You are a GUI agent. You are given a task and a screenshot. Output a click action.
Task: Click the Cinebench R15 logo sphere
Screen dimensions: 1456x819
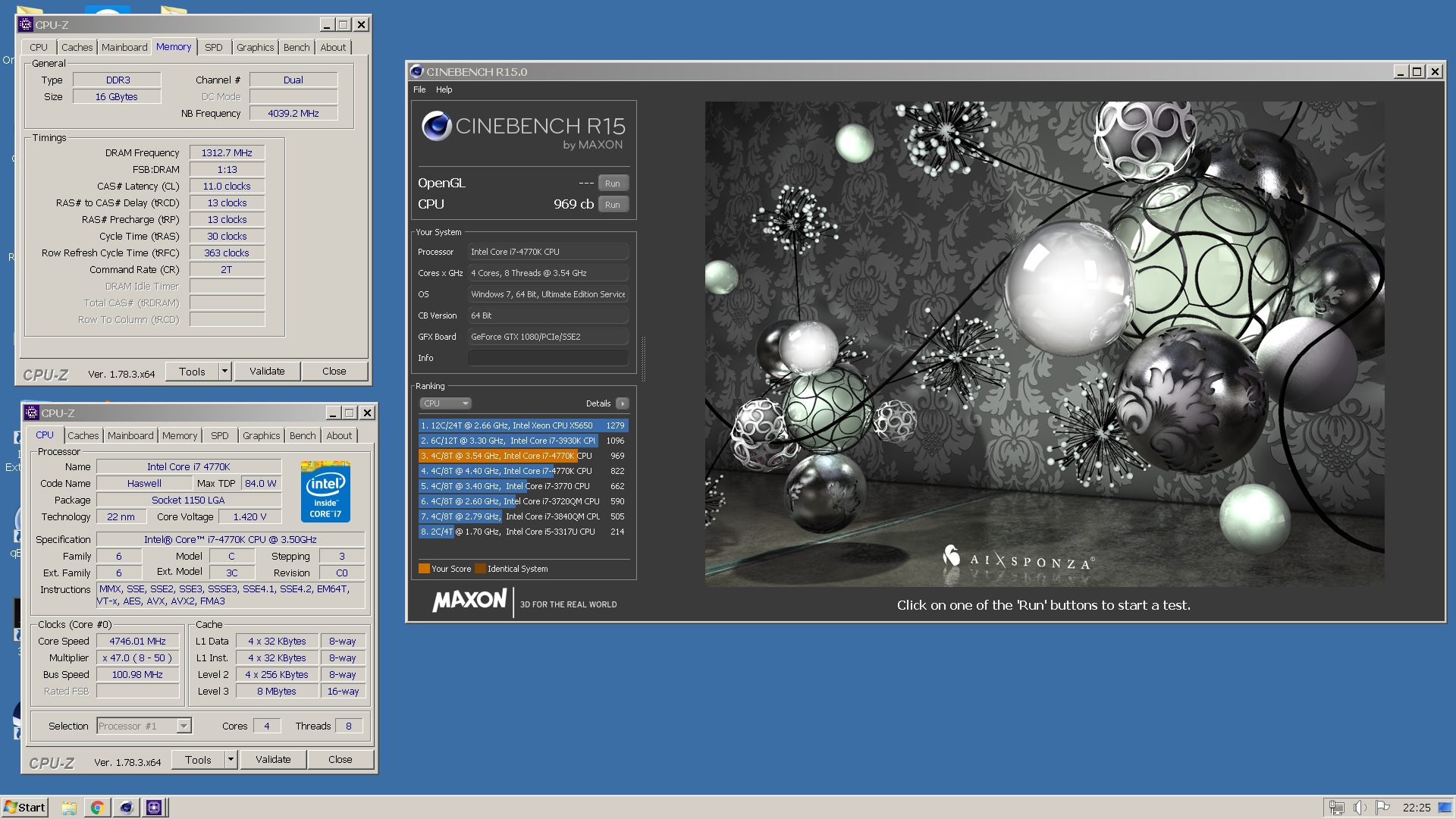point(437,126)
